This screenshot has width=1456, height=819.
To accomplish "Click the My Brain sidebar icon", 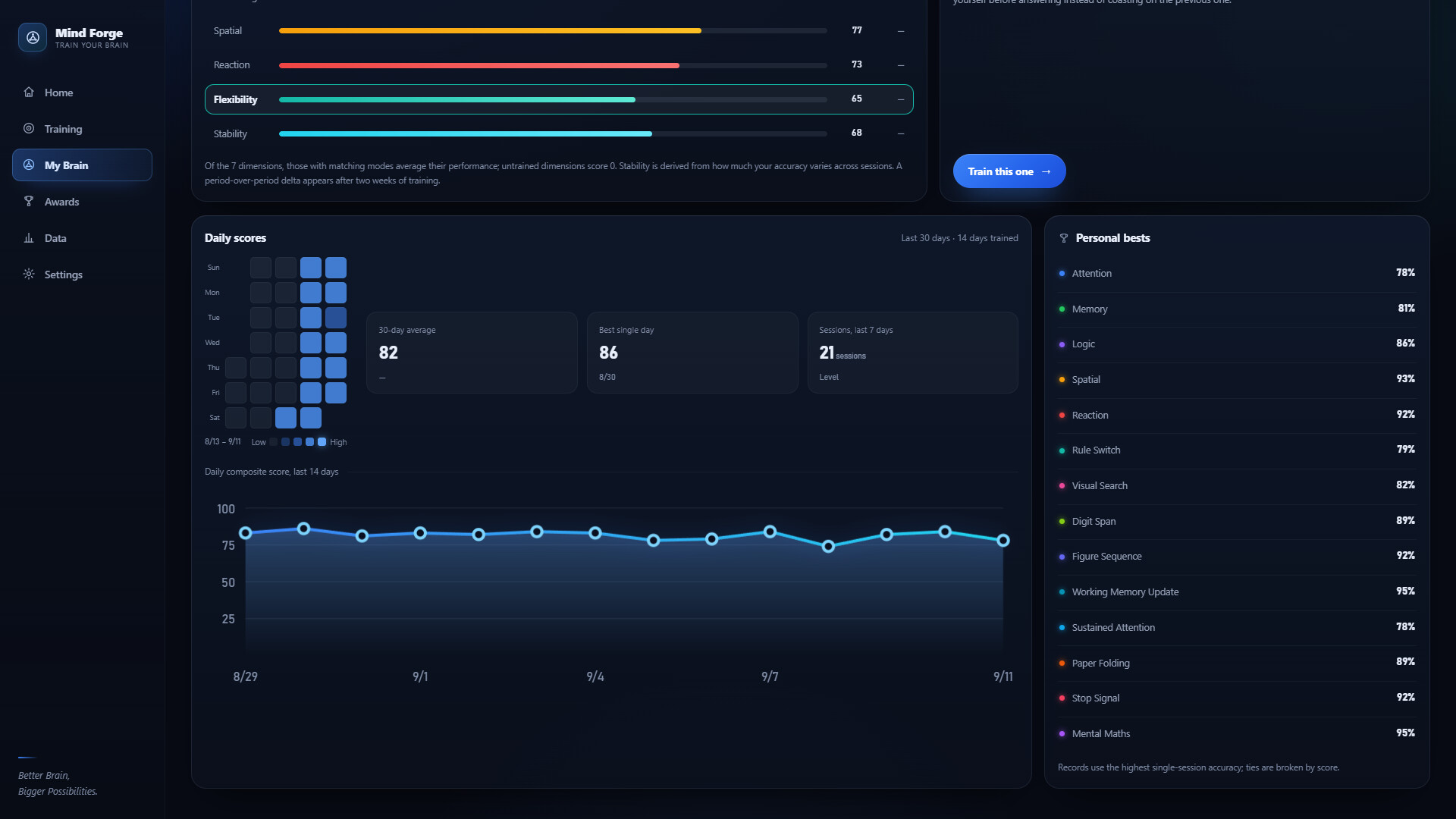I will click(29, 165).
